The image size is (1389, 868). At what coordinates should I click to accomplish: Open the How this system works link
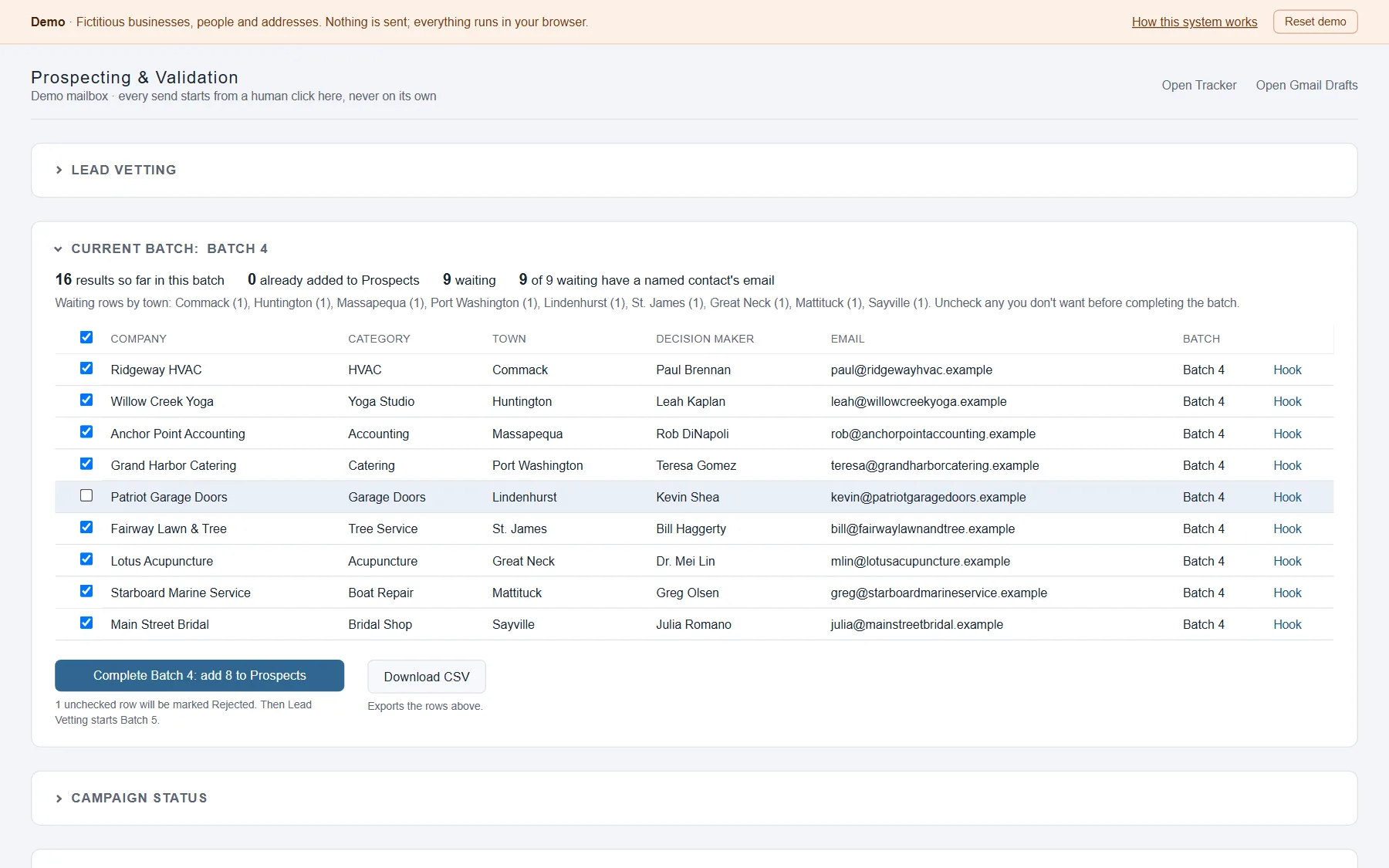pyautogui.click(x=1195, y=22)
